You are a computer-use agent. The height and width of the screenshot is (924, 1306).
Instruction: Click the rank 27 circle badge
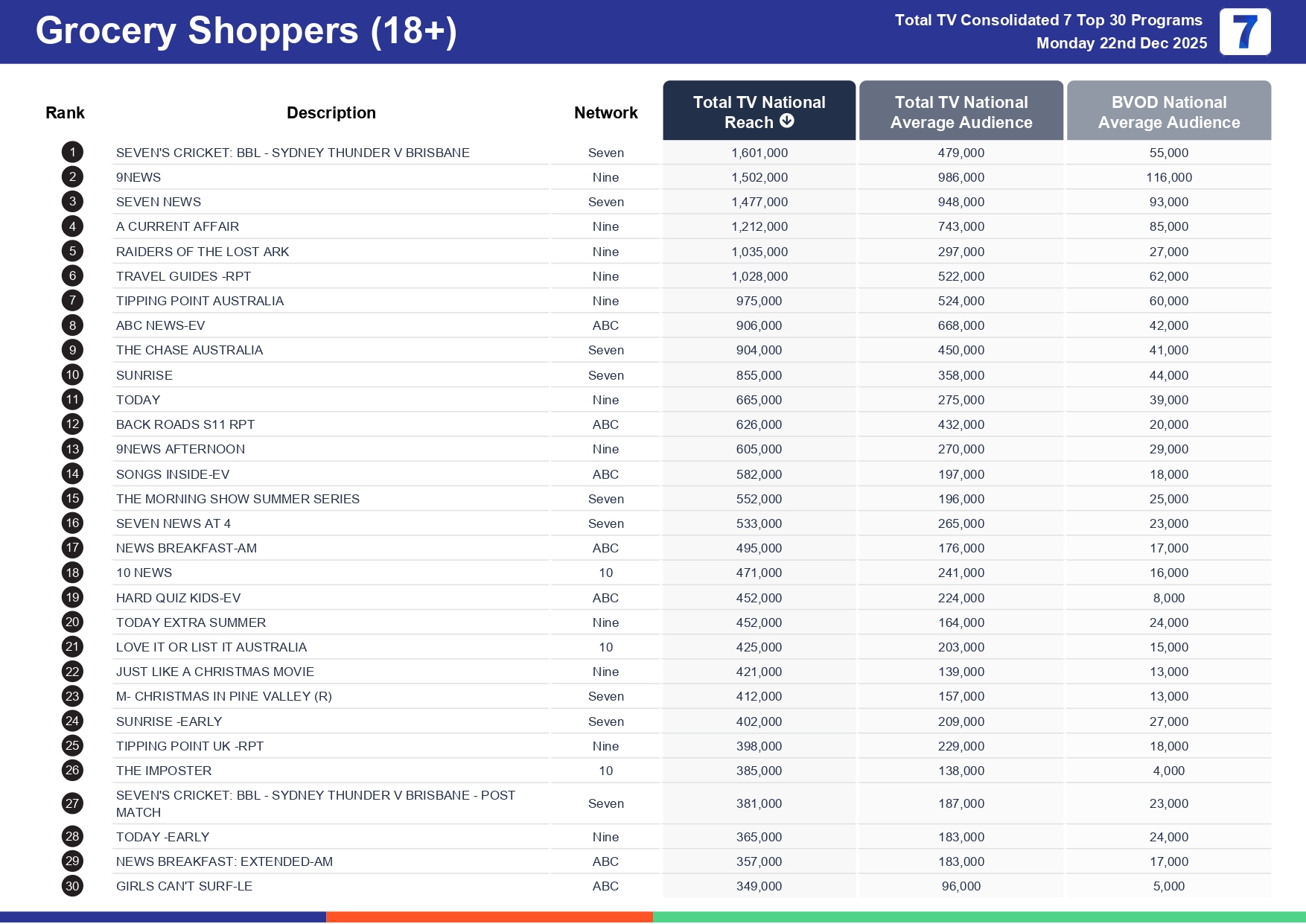pyautogui.click(x=72, y=803)
